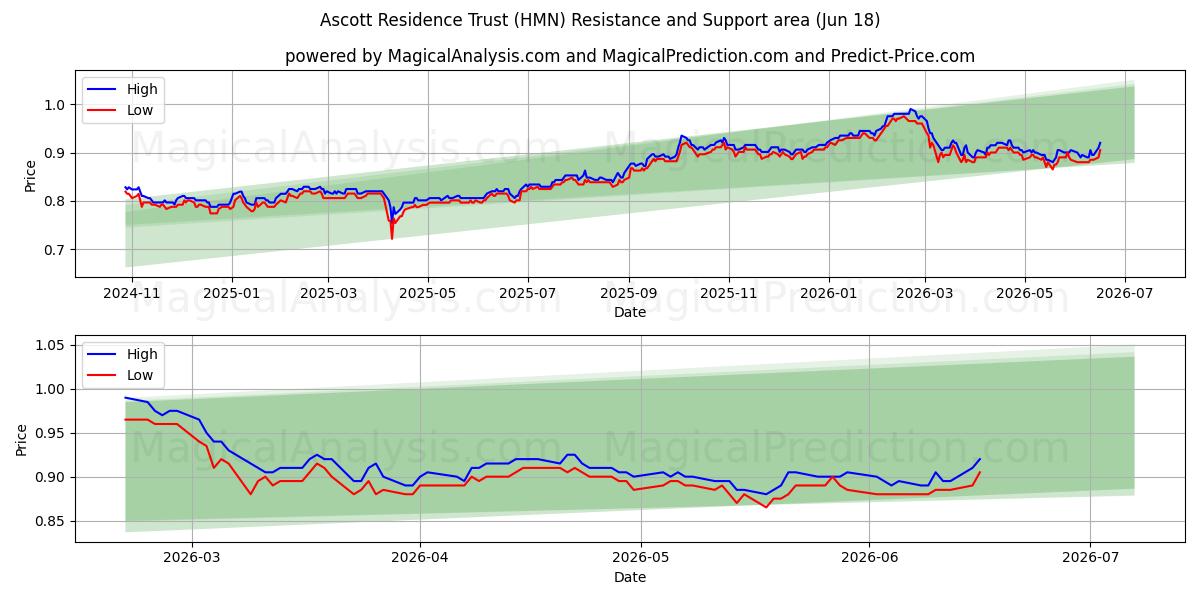Image resolution: width=1200 pixels, height=600 pixels.
Task: Click the '0.85' price tick on the bottom chart
Action: [x=52, y=521]
